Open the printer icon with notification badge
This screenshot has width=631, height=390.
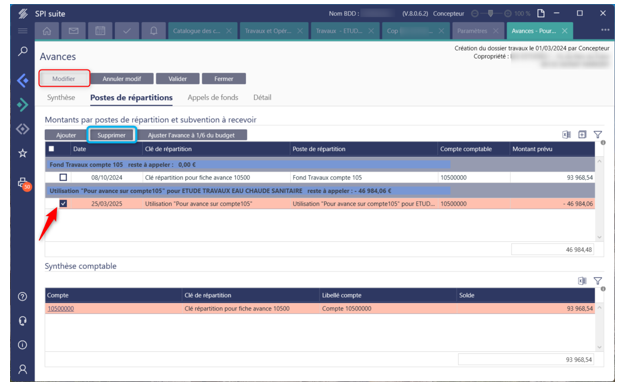[23, 184]
